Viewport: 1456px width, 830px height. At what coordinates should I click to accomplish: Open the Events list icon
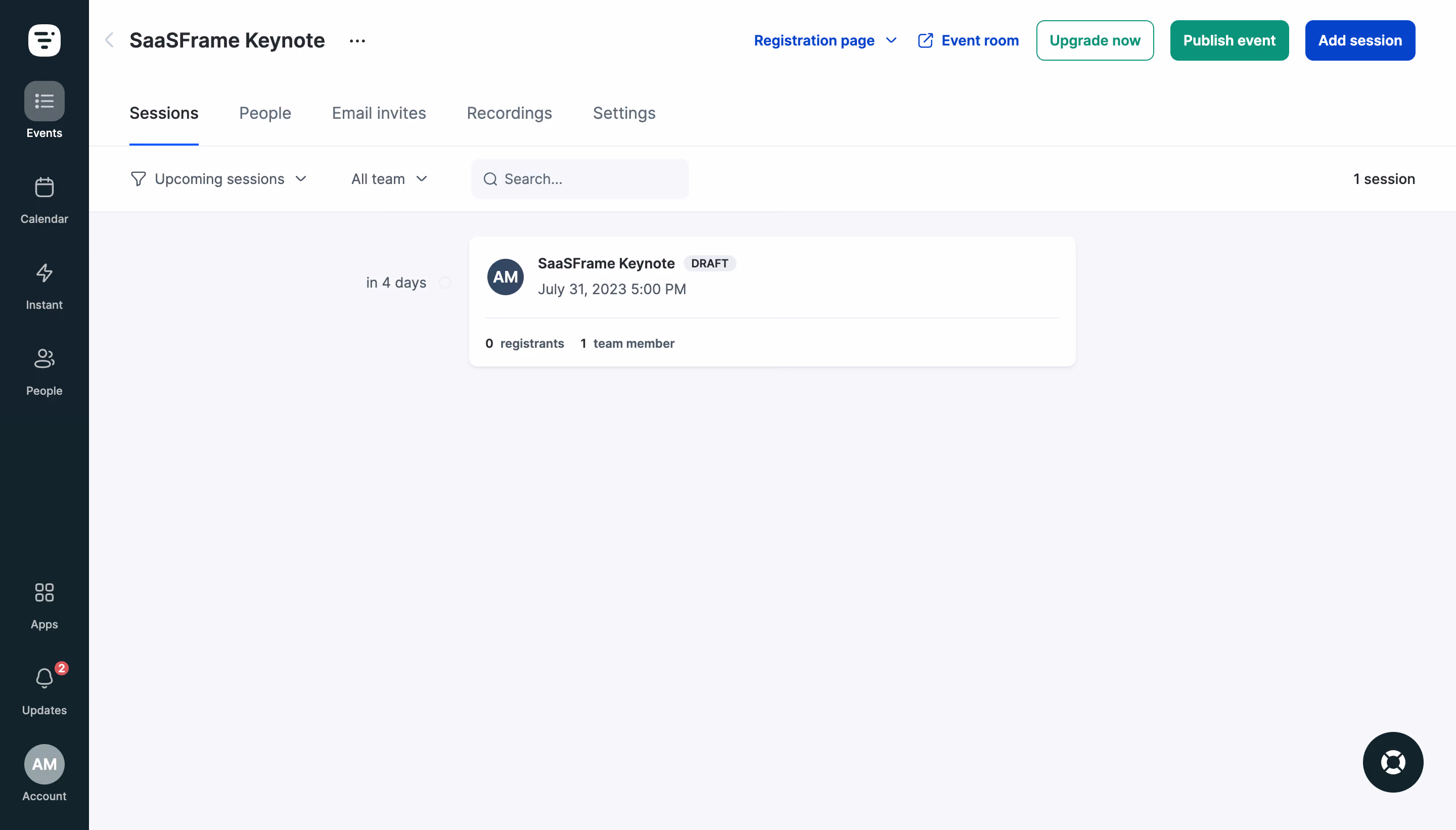click(44, 102)
